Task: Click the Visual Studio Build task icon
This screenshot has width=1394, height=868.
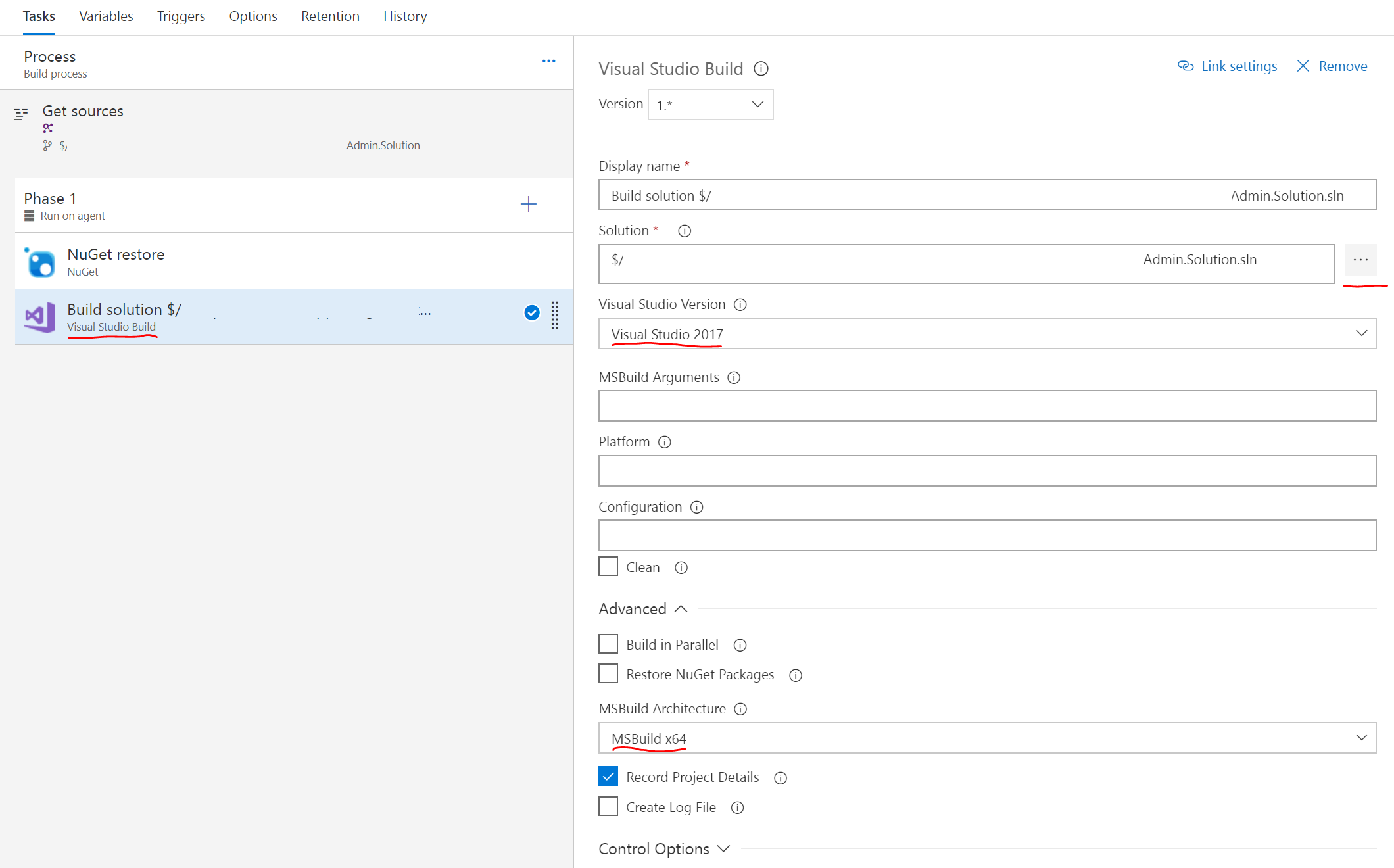Action: coord(41,318)
